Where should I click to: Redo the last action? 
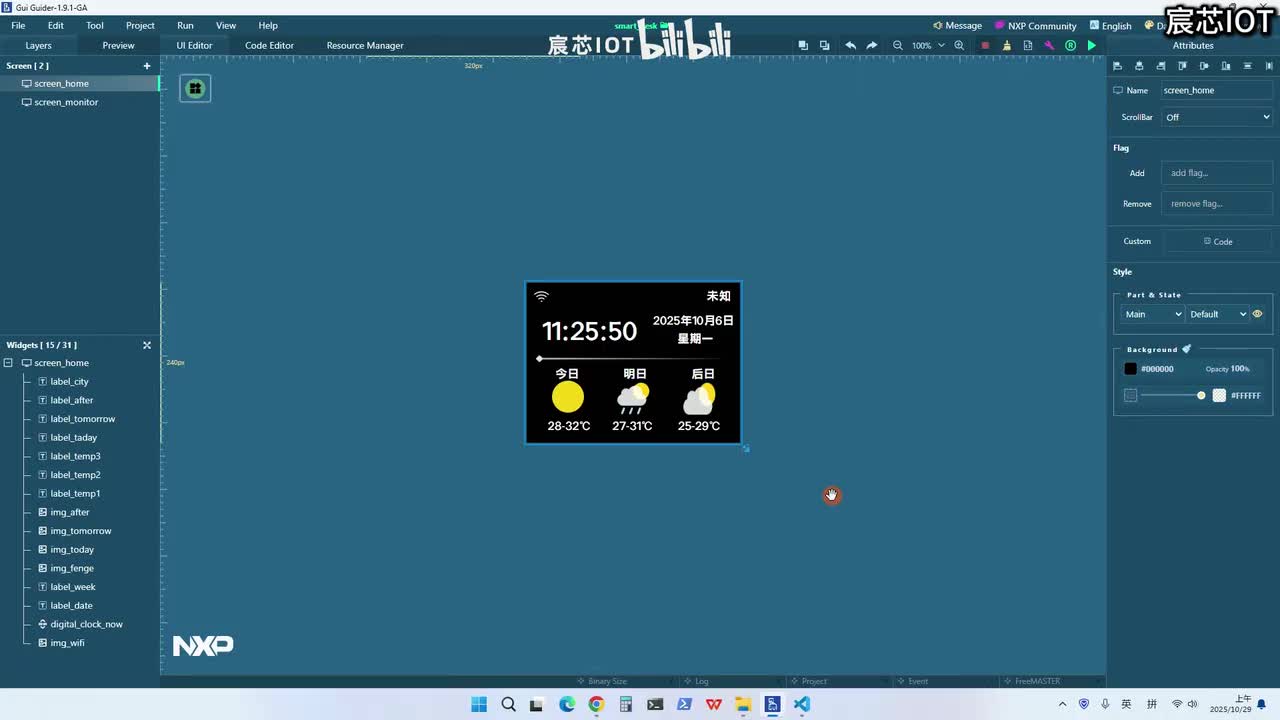click(x=872, y=45)
